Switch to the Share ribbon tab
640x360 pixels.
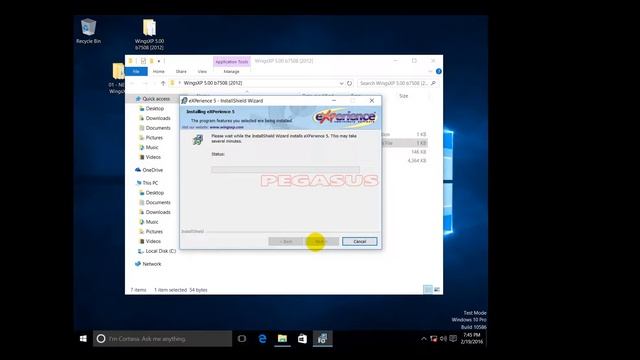click(x=181, y=71)
